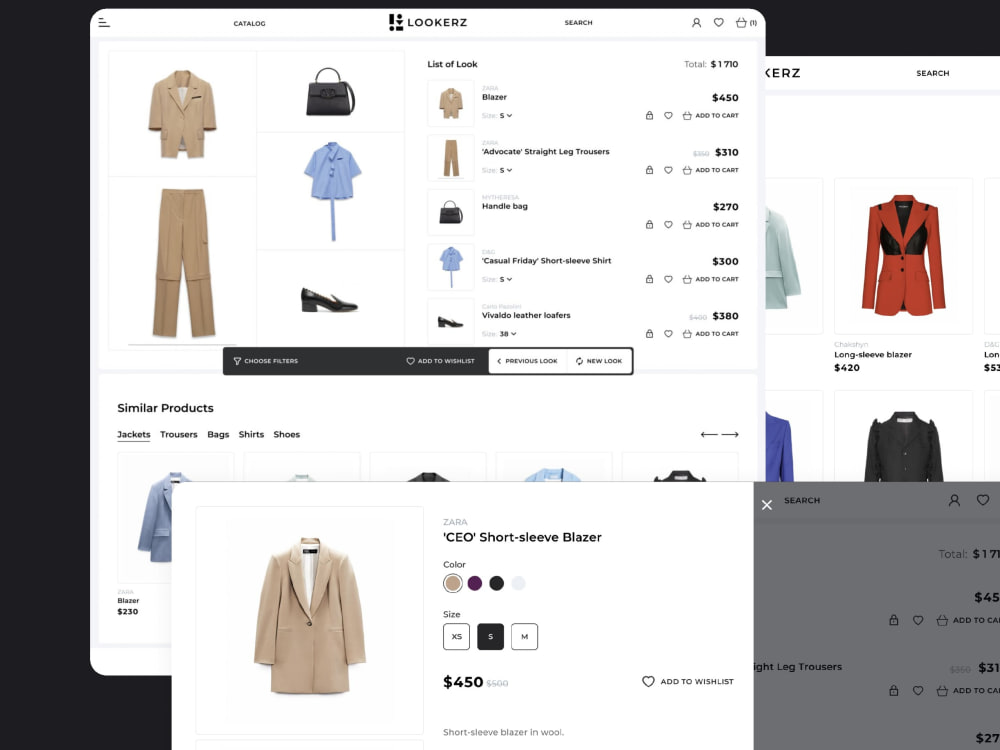Open the Long-sleeve blazer $420 title link

point(872,355)
